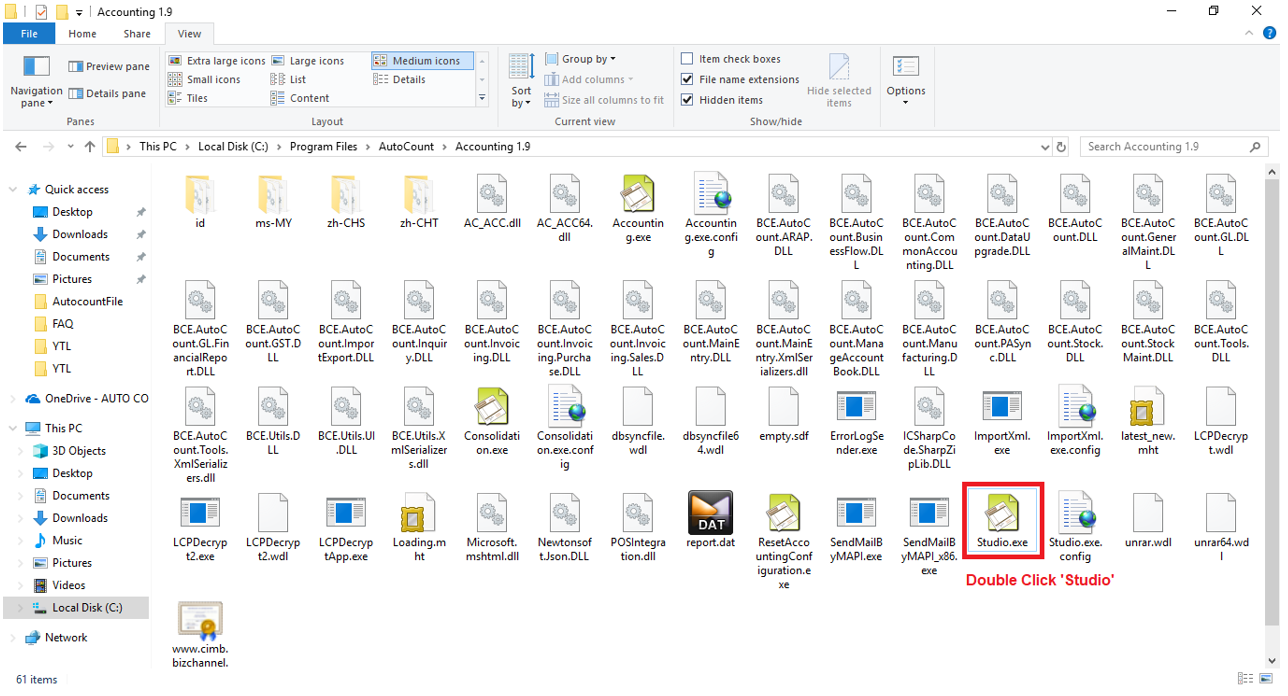Select the report.dat file icon
Image resolution: width=1288 pixels, height=696 pixels.
coord(710,511)
